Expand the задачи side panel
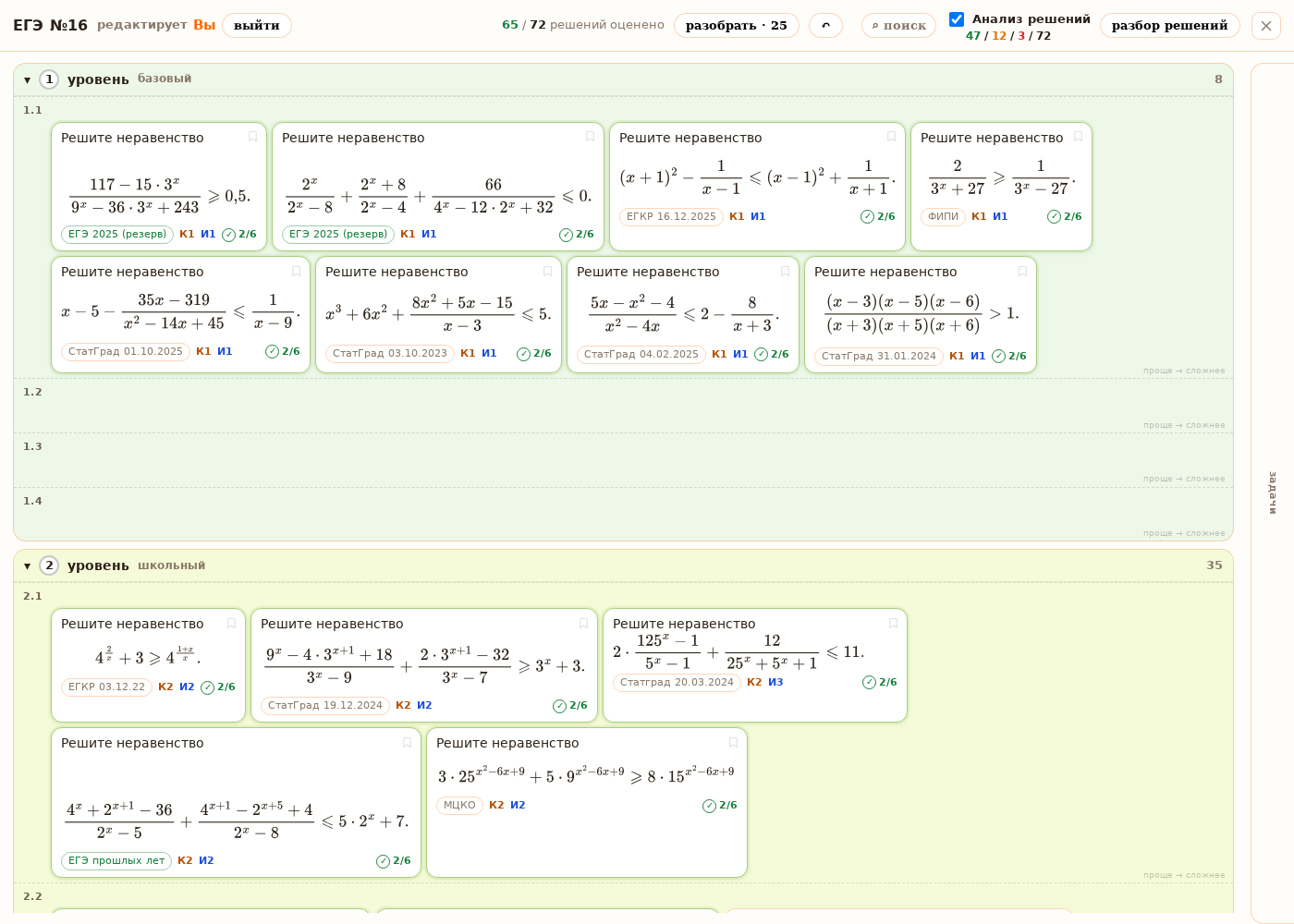 1272,492
